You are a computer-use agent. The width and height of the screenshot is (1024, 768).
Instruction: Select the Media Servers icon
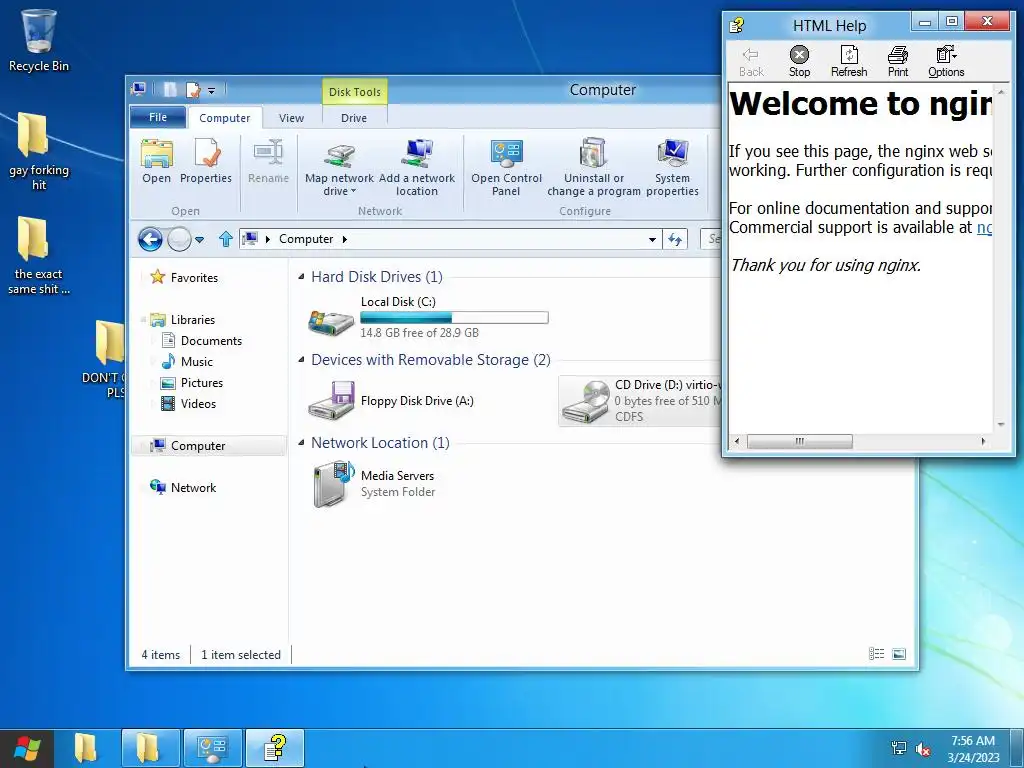point(334,484)
